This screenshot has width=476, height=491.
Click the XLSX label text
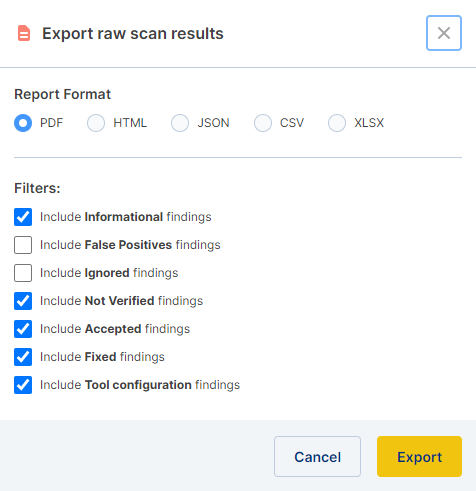(369, 123)
